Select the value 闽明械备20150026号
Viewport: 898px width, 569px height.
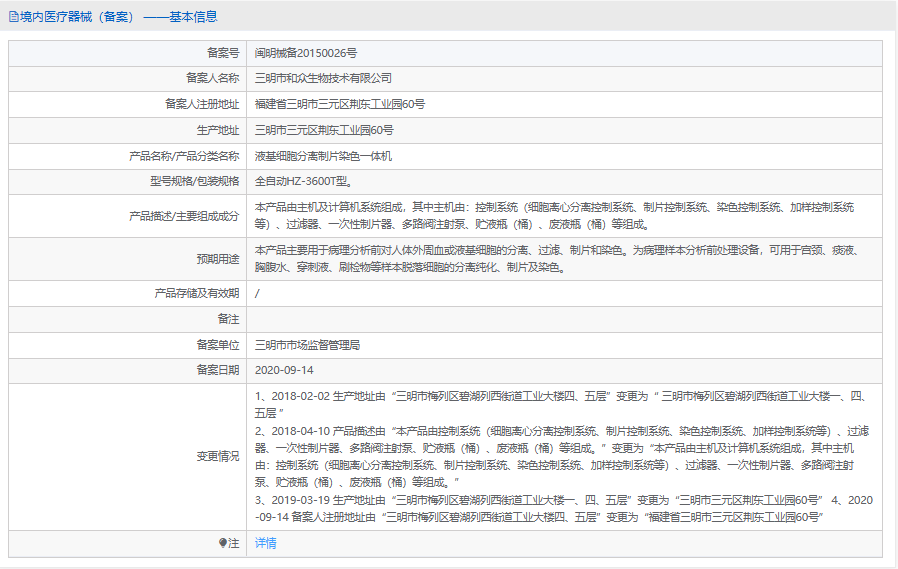(306, 53)
